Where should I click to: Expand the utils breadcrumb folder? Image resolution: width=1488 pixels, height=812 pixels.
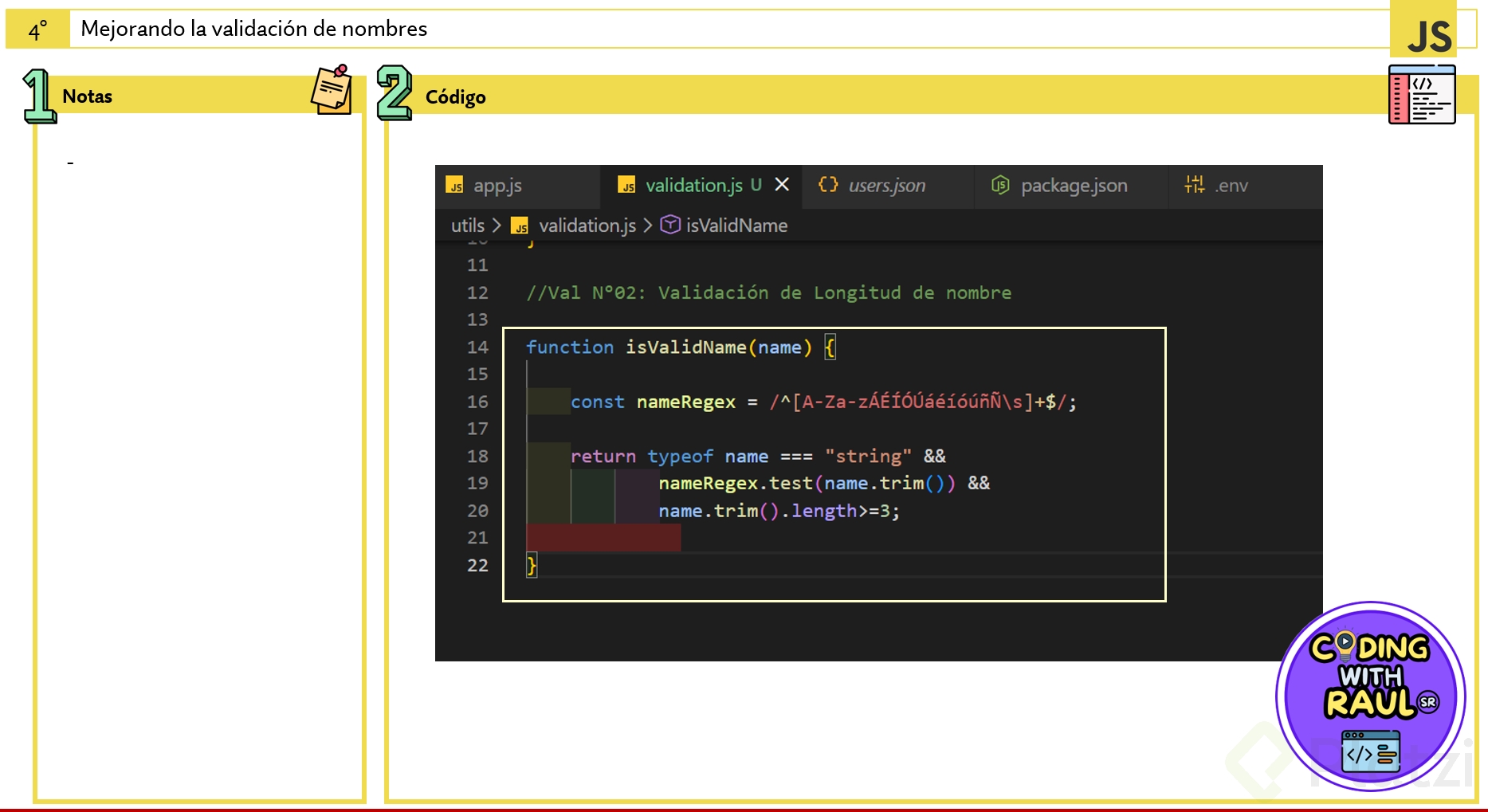468,226
